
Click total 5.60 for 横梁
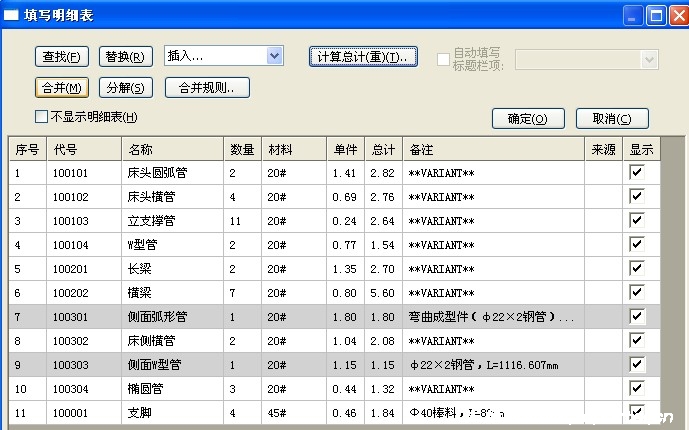click(x=384, y=293)
